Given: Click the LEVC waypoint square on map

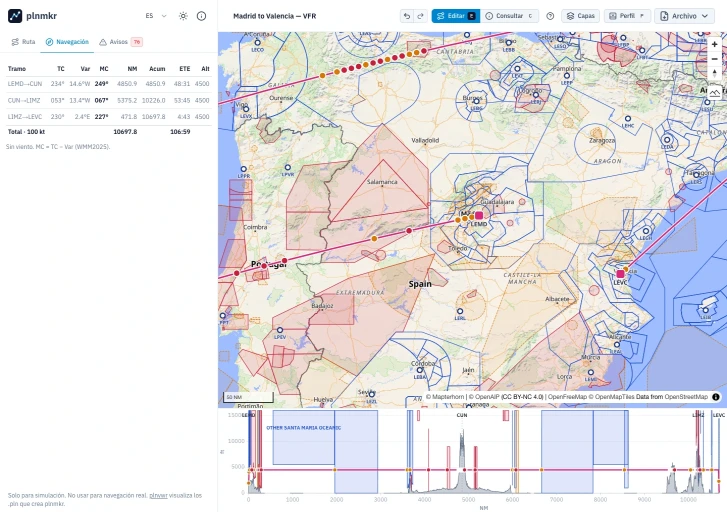Looking at the screenshot, I should pyautogui.click(x=620, y=274).
